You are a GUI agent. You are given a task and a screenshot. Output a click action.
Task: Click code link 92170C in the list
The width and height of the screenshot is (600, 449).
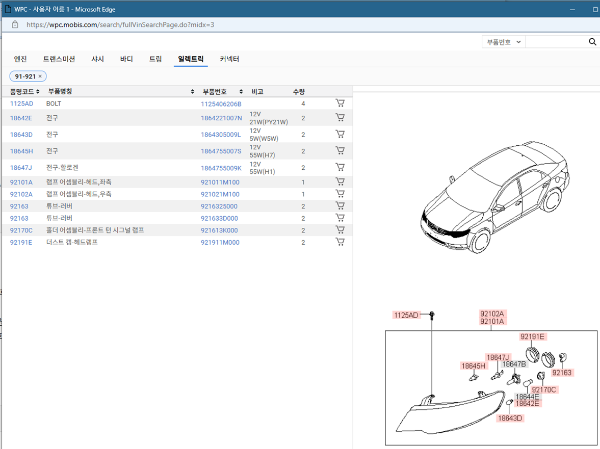click(21, 230)
